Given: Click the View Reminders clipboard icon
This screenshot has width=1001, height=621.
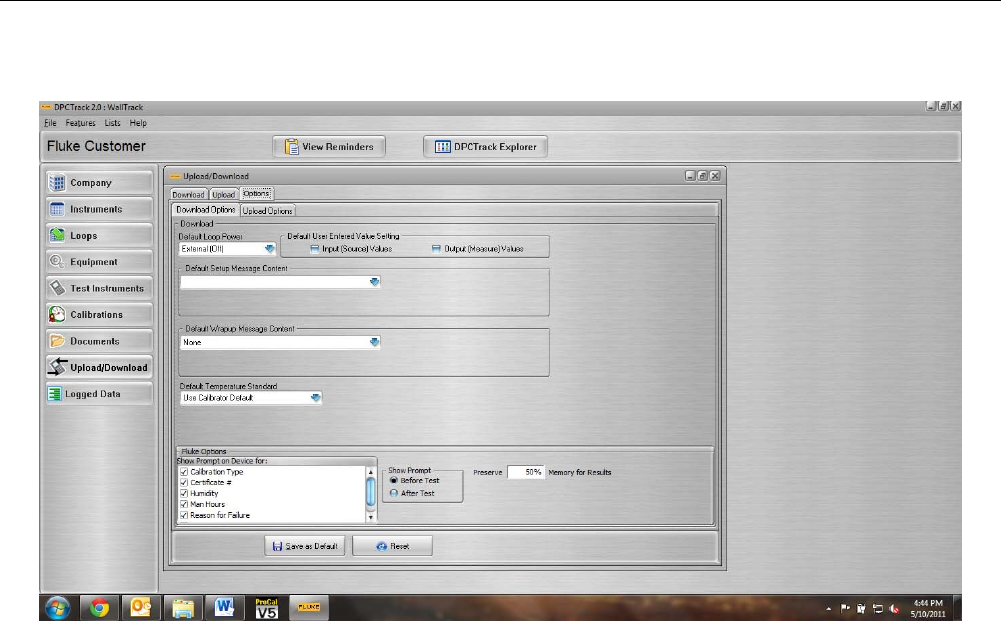Looking at the screenshot, I should tap(291, 147).
